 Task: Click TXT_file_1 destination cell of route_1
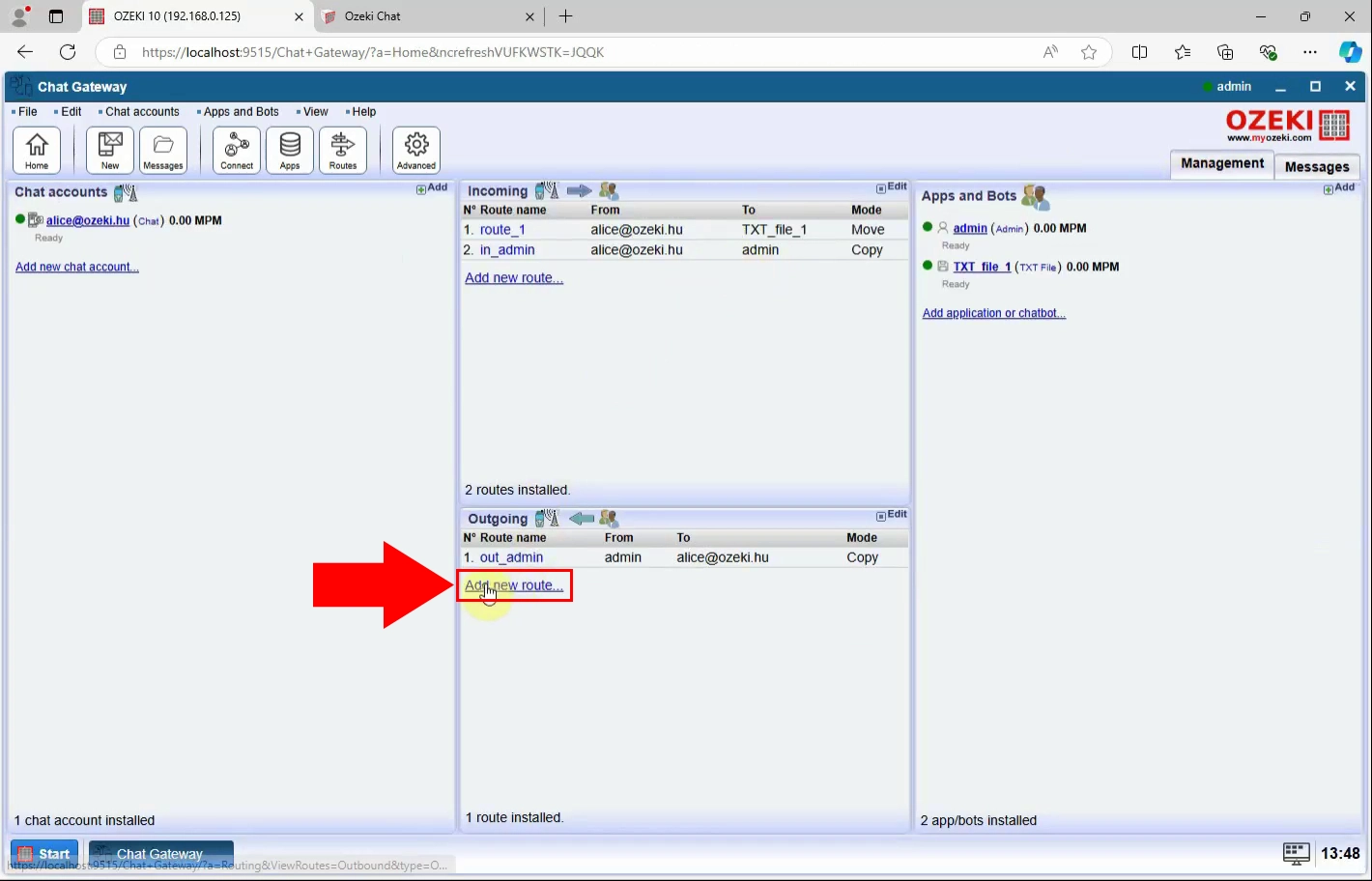[774, 230]
